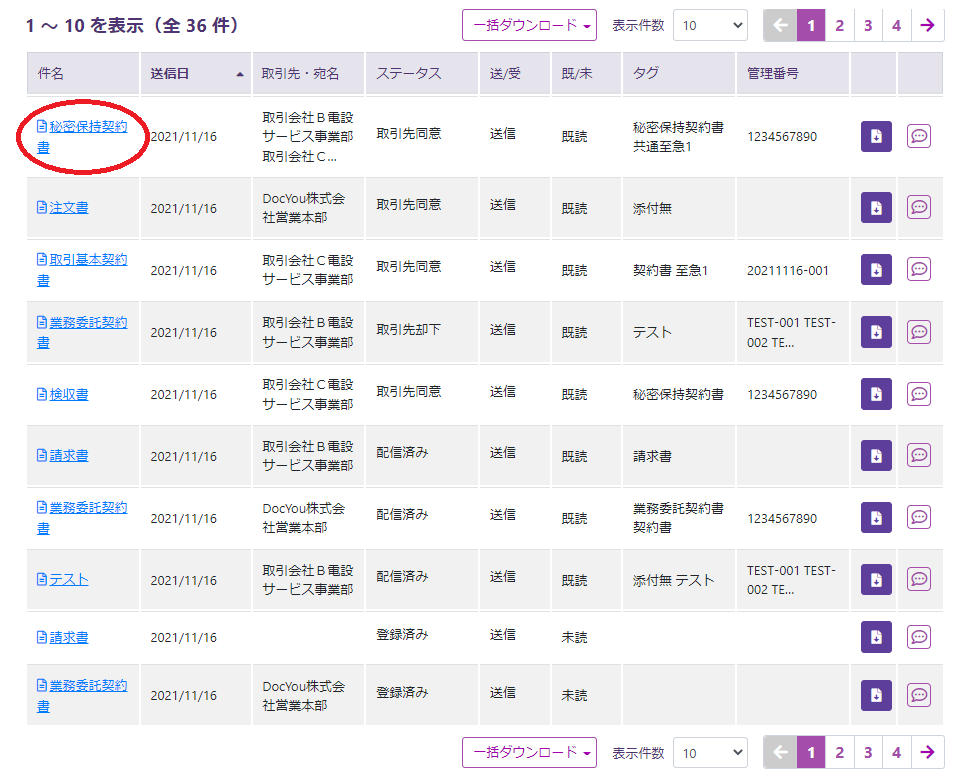This screenshot has height=784, width=955.
Task: Download the 配信済み 請求書 document
Action: tap(876, 456)
